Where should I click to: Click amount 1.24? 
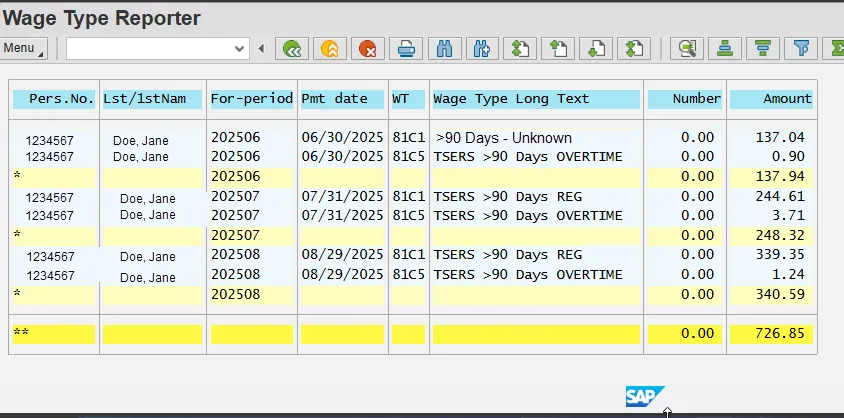pyautogui.click(x=788, y=274)
